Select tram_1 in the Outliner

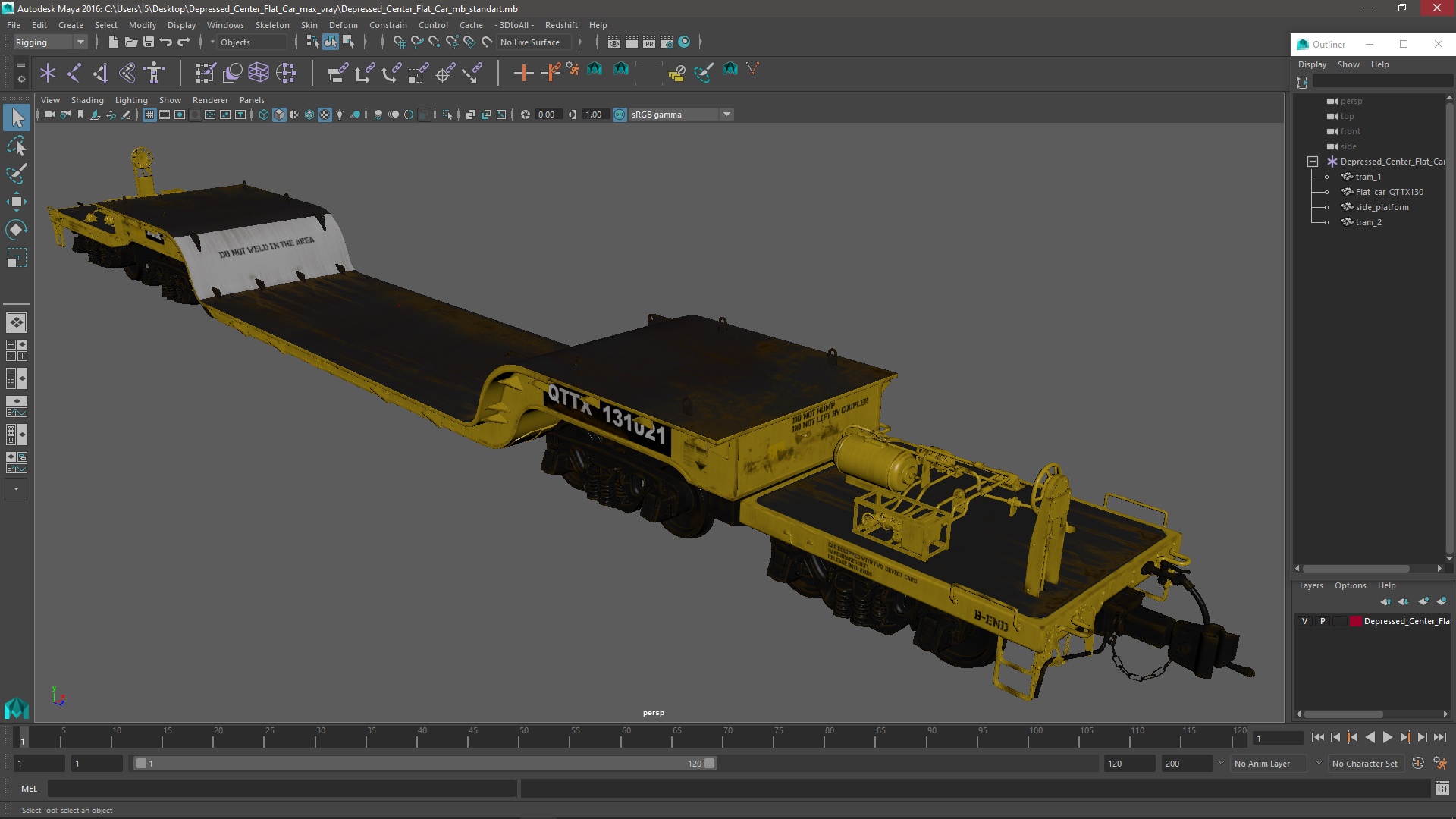pyautogui.click(x=1368, y=177)
